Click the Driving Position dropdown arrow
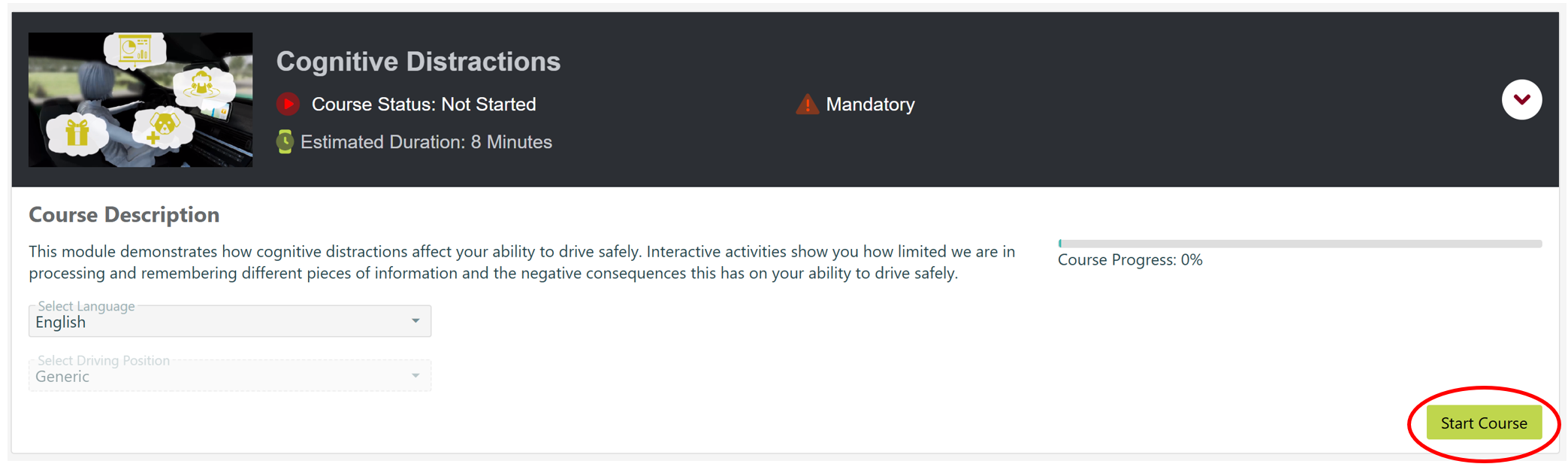 coord(415,375)
